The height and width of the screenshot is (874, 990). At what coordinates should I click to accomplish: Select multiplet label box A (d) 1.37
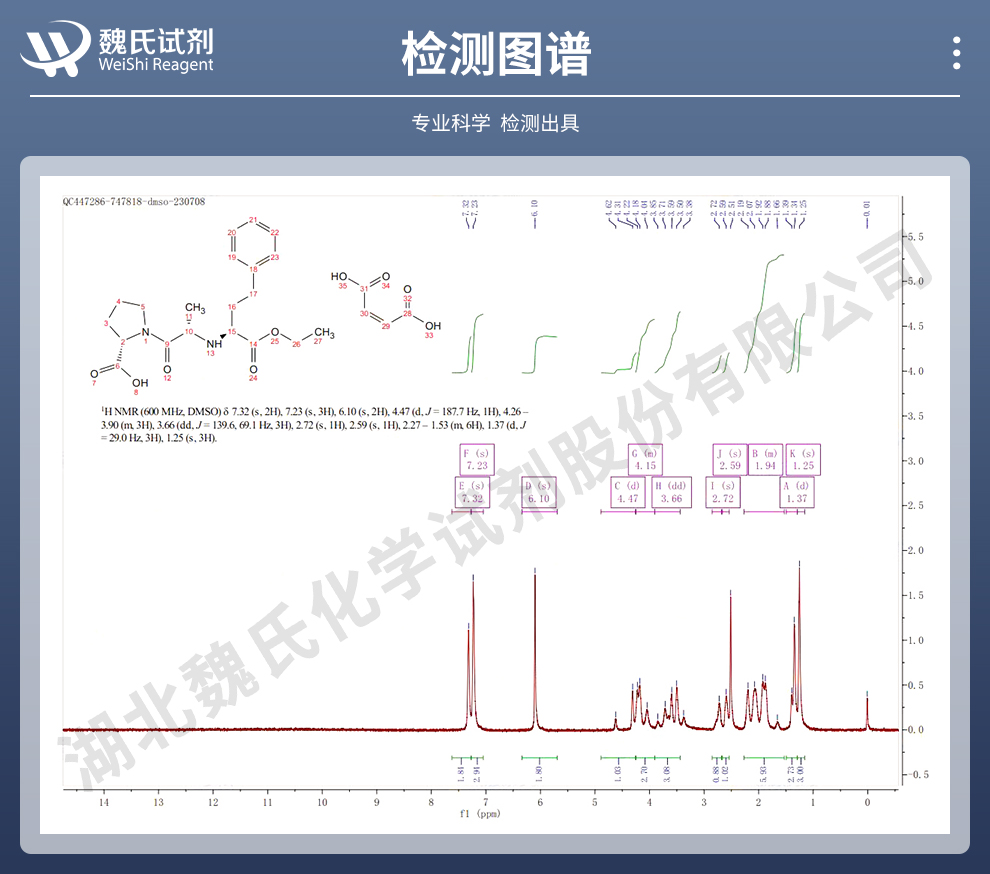pos(796,491)
